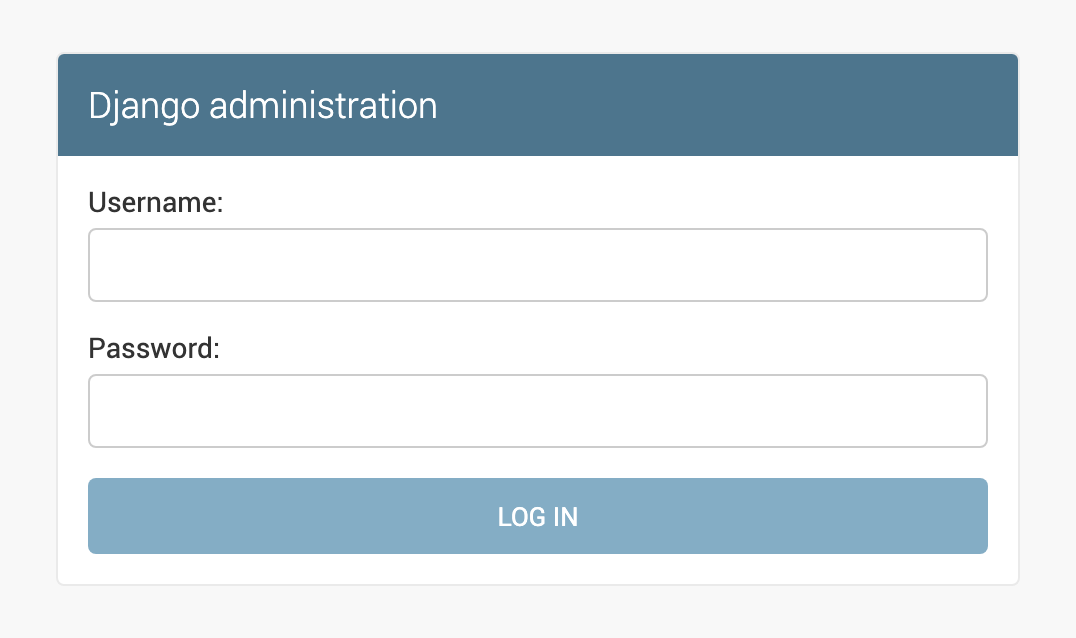Viewport: 1076px width, 638px height.
Task: Activate the second form field
Action: [538, 411]
